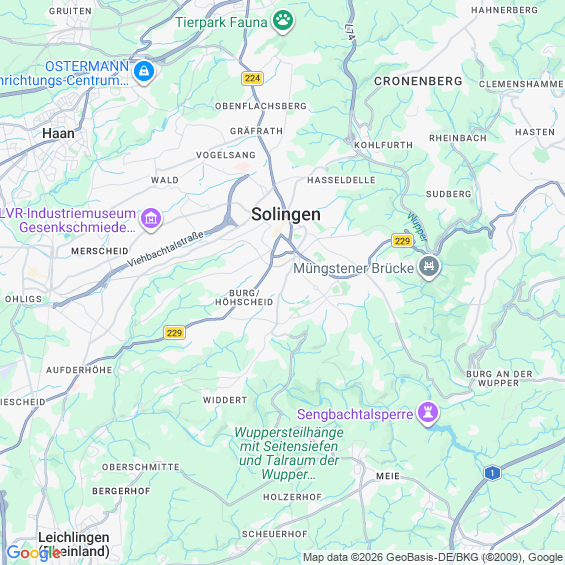Open the OSTERMANN shopping bag marker
Image resolution: width=565 pixels, height=565 pixels.
point(144,72)
